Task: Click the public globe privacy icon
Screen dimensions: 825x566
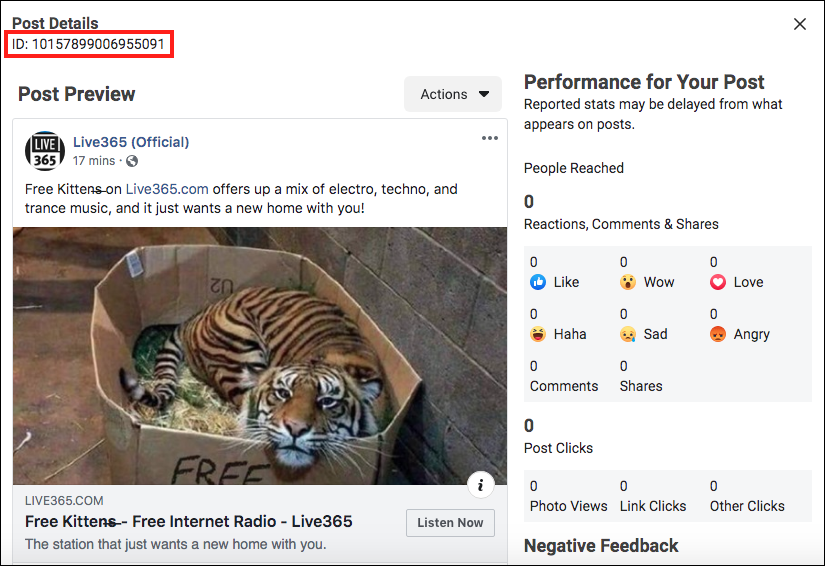Action: pyautogui.click(x=132, y=161)
